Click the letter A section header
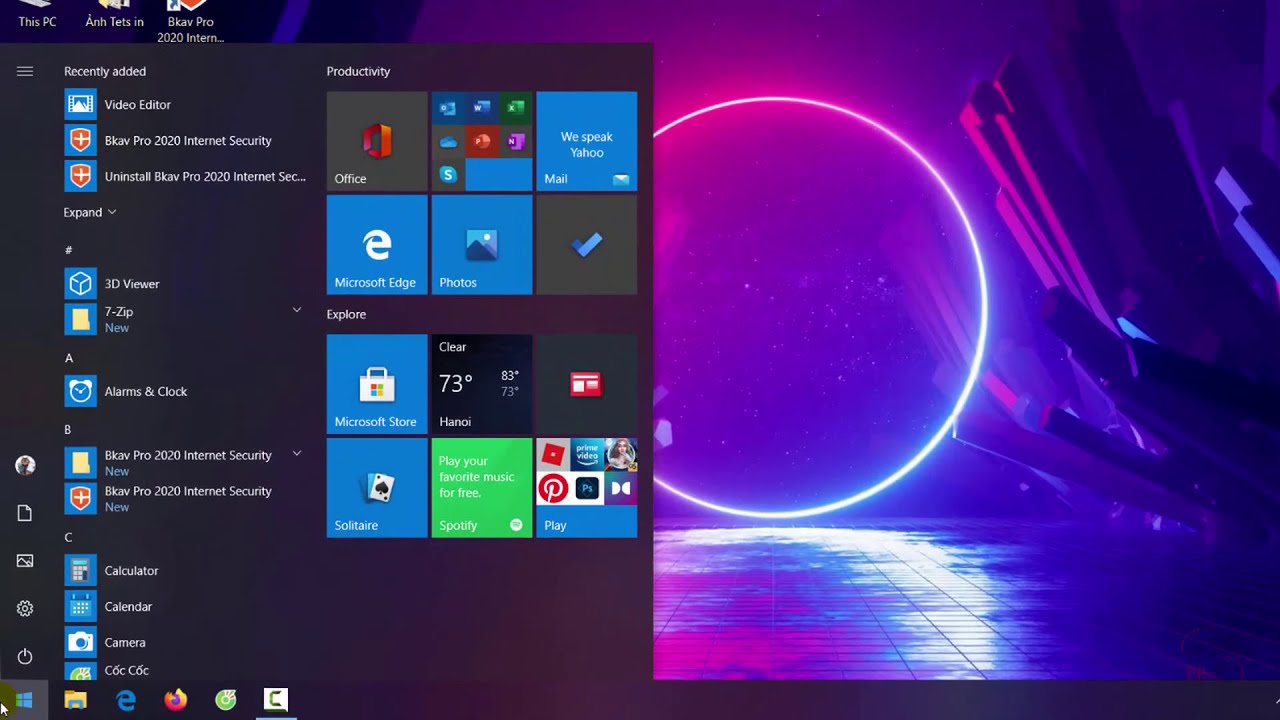Image resolution: width=1280 pixels, height=720 pixels. pyautogui.click(x=68, y=358)
